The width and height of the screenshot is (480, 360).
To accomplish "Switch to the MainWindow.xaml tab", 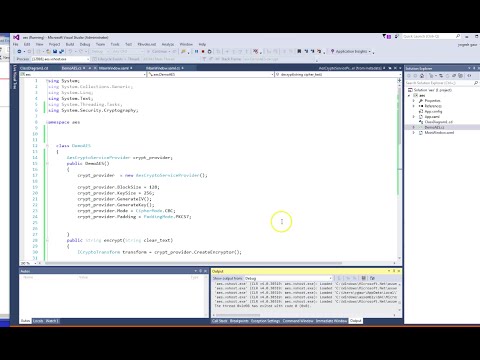I will [114, 68].
